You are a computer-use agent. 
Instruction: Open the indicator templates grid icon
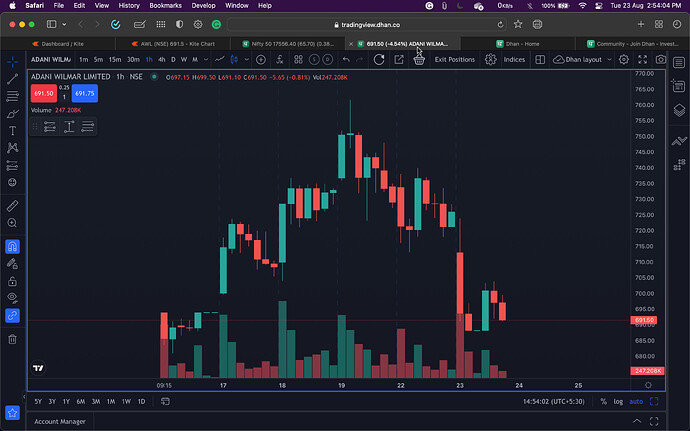coord(298,59)
